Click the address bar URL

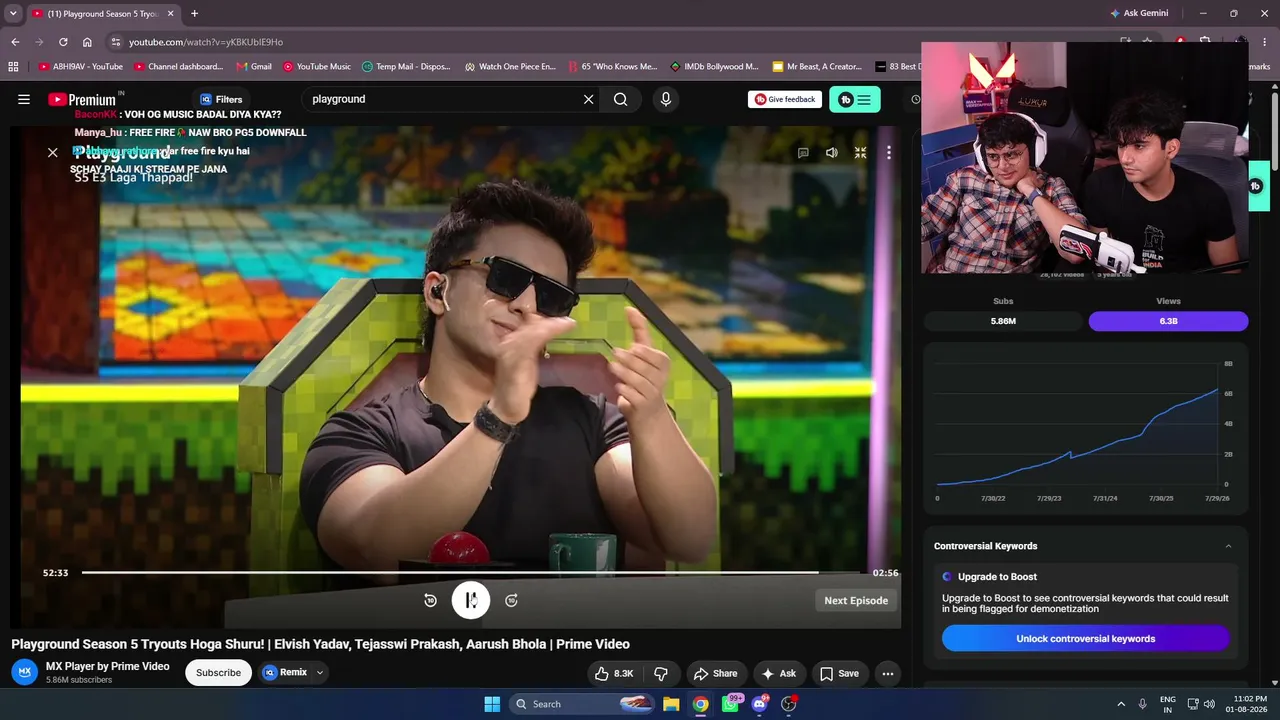click(206, 42)
